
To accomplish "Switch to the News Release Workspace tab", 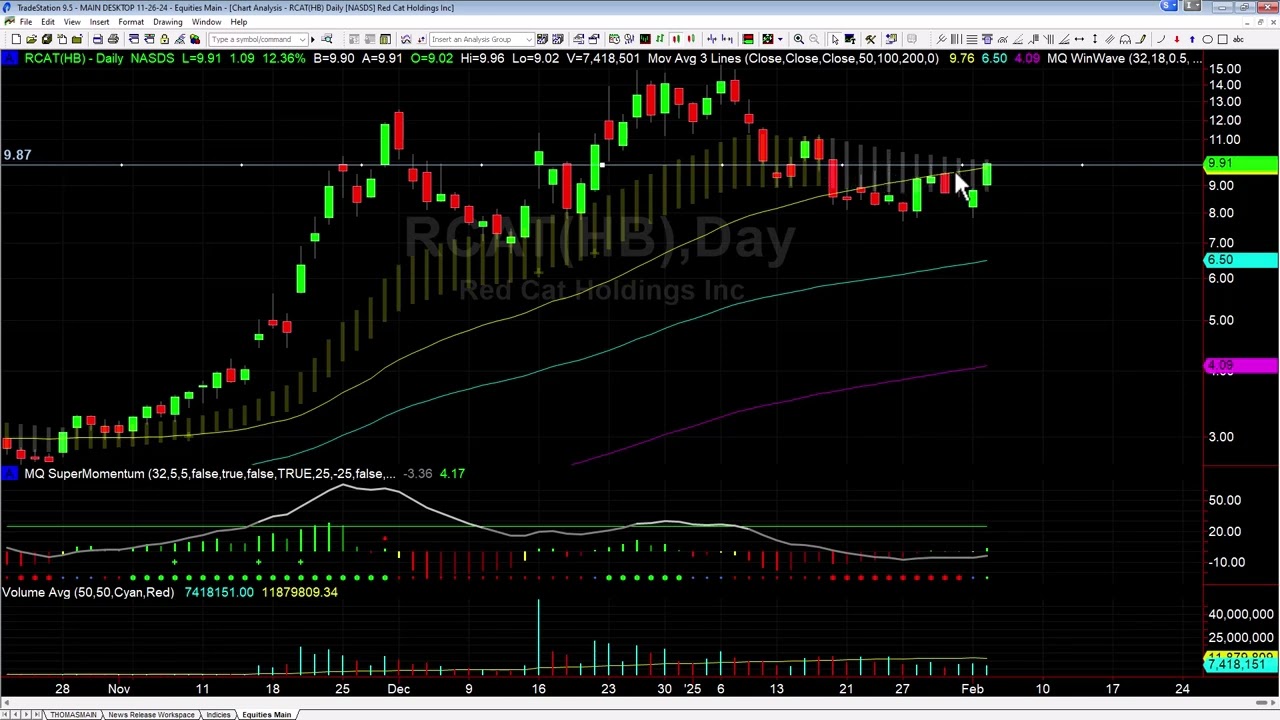I will (151, 714).
